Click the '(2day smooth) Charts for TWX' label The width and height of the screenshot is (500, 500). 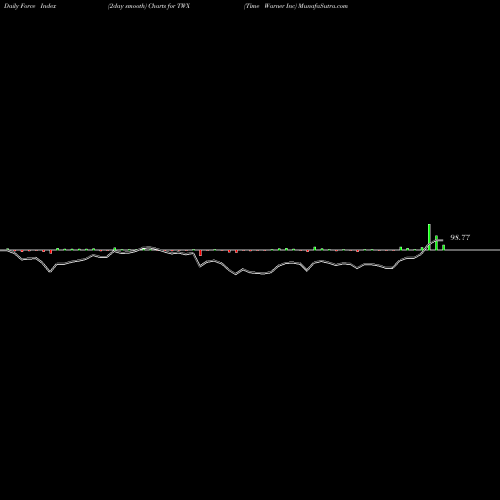click(x=149, y=6)
